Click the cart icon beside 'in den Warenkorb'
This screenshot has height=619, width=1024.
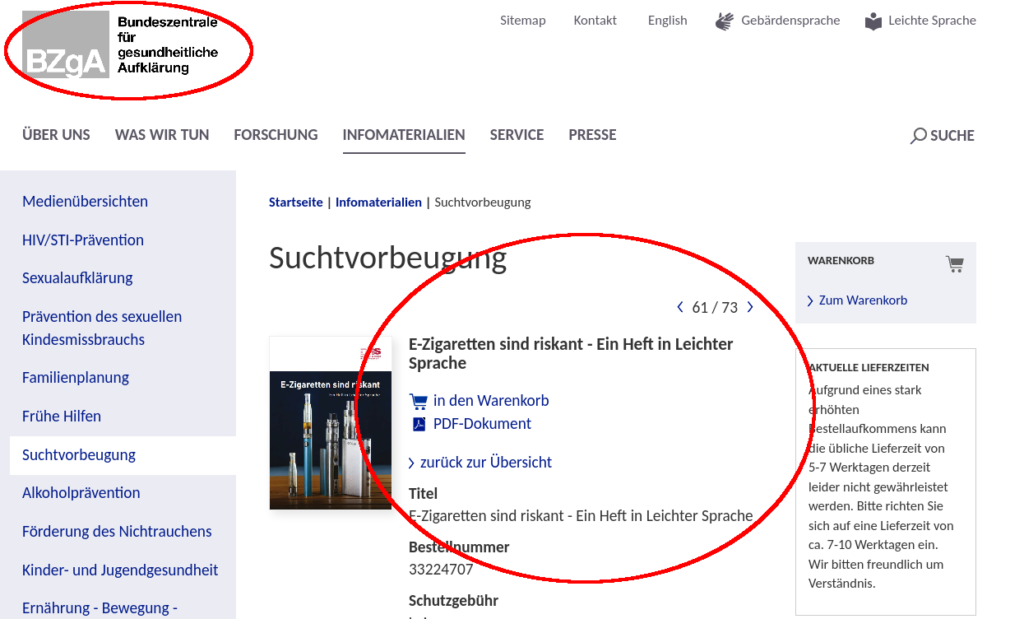pos(419,401)
